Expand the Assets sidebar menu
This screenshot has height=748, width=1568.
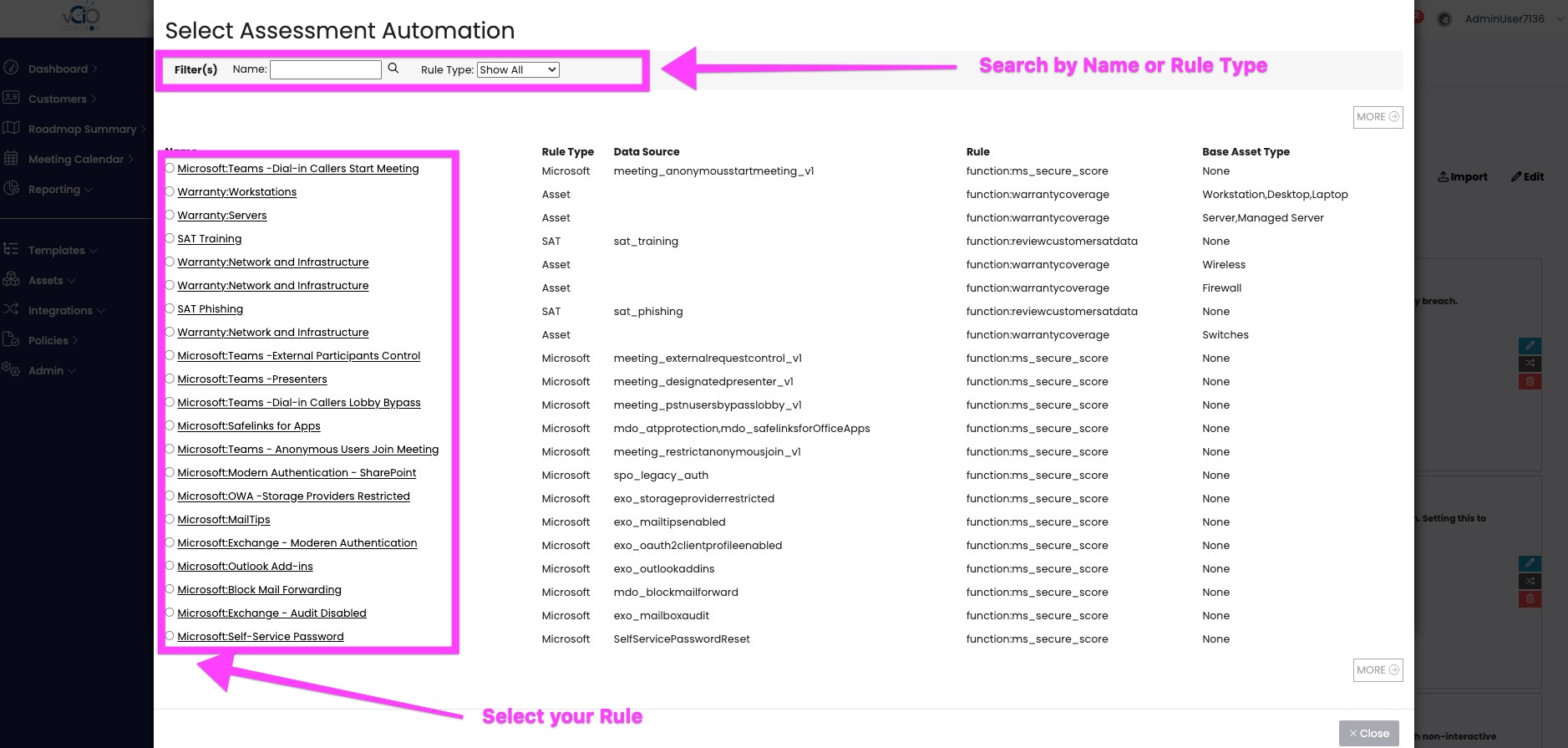point(72,281)
